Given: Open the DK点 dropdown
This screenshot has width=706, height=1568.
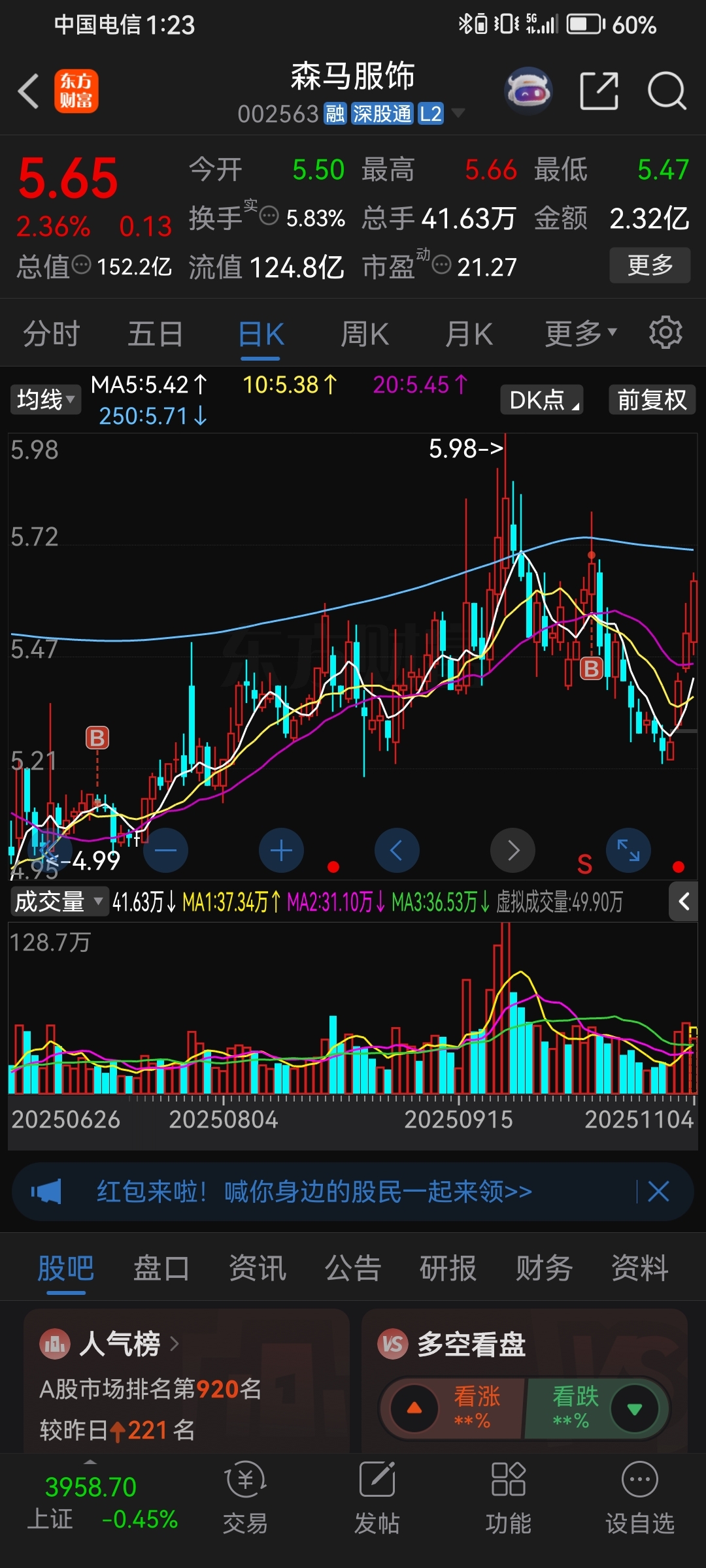Looking at the screenshot, I should point(542,399).
